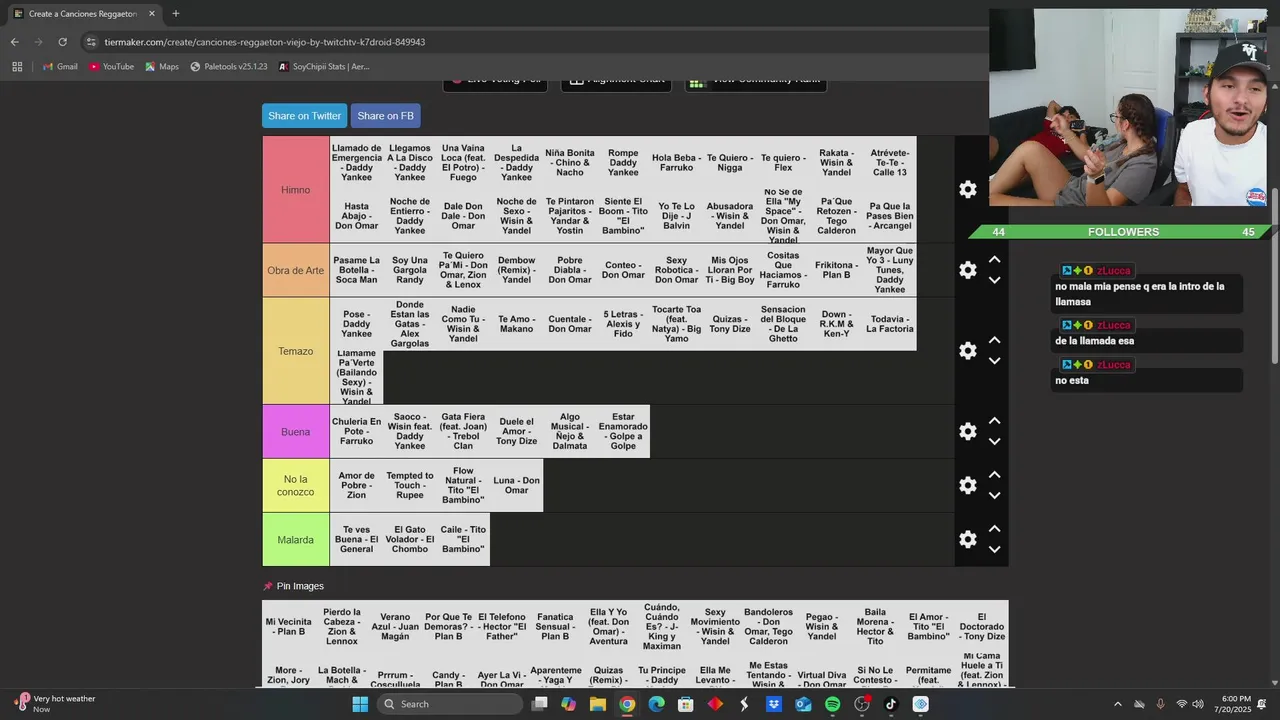1280x720 pixels.
Task: Select Caile - Tito El Bambino tile
Action: 463,540
